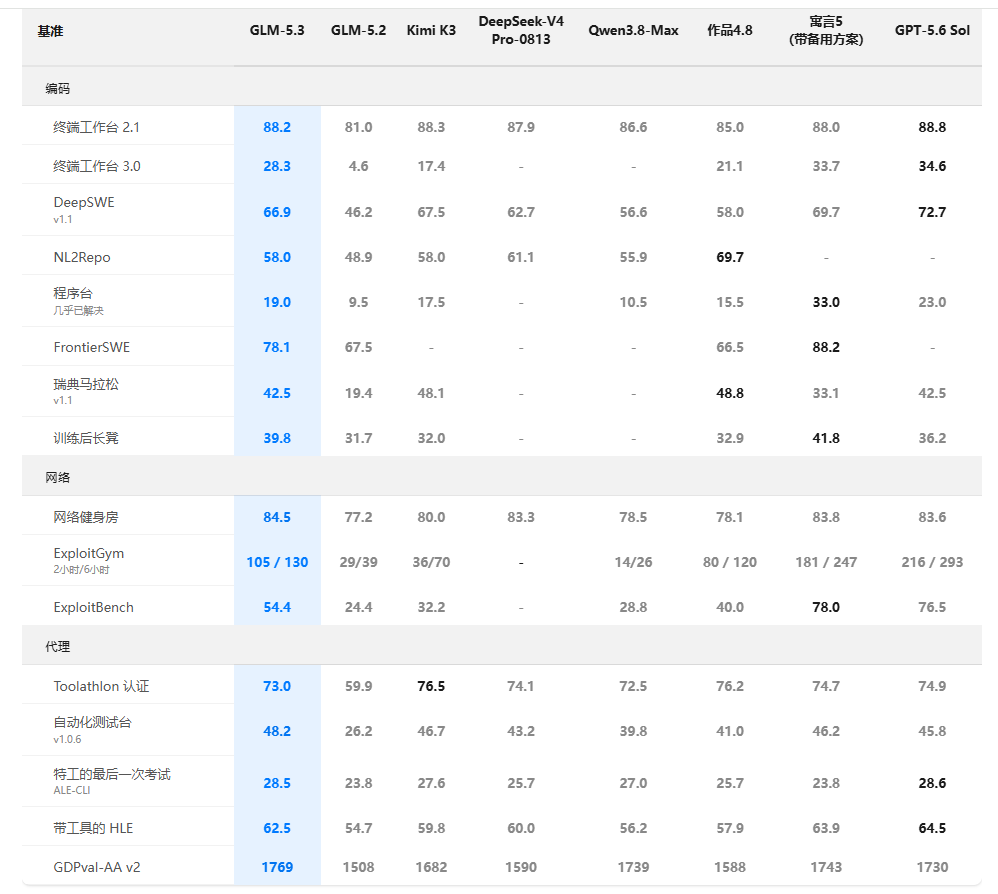
Task: Click the Toolathlon 认证 benchmark label
Action: 101,687
